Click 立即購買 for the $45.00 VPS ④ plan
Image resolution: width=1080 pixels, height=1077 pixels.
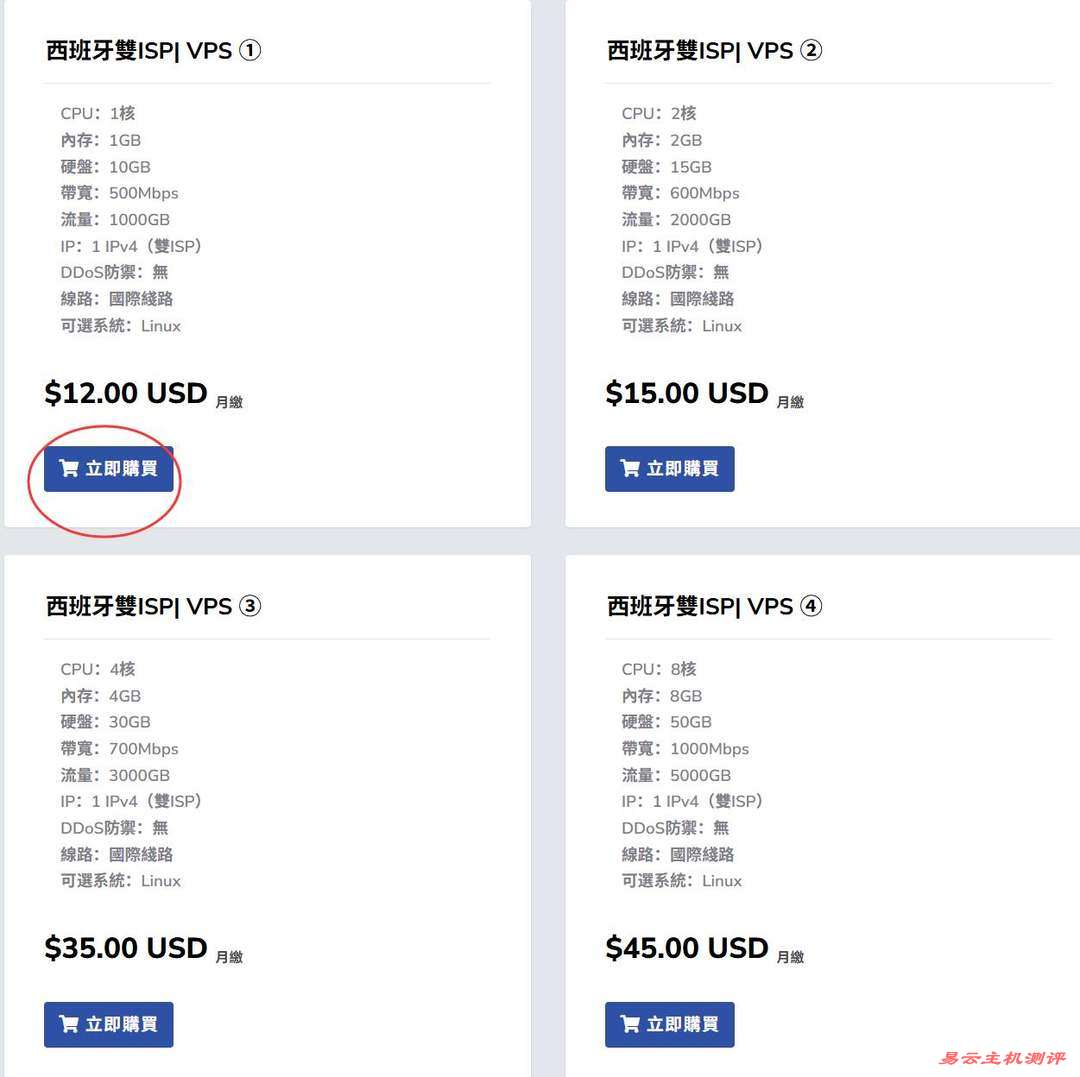click(669, 1024)
